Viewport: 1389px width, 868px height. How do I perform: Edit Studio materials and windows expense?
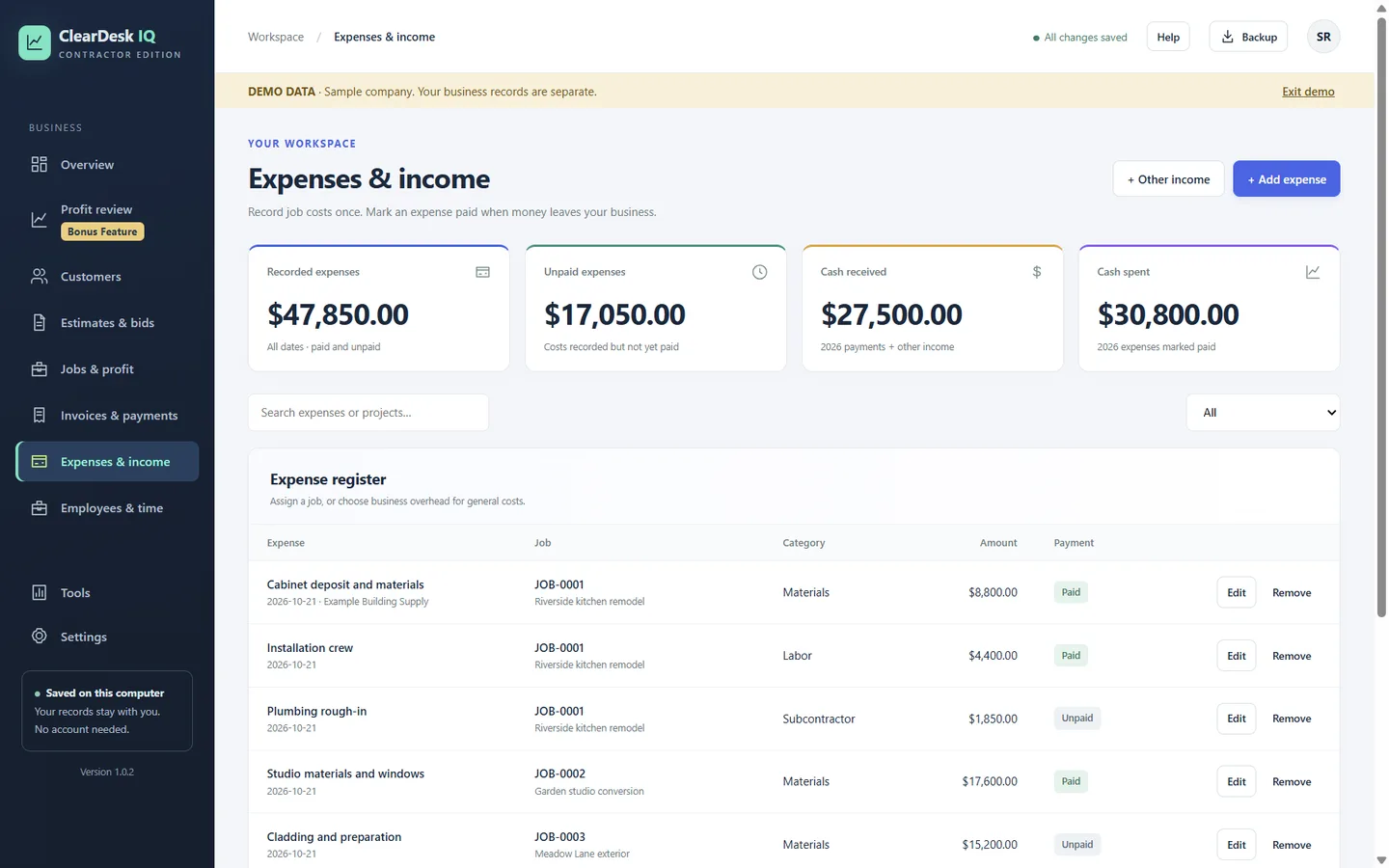1237,781
